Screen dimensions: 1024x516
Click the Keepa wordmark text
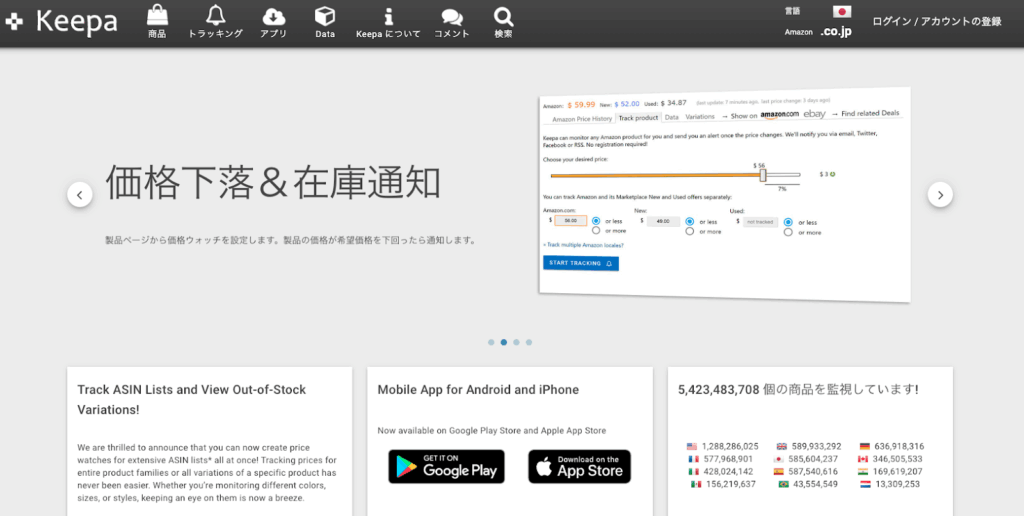76,22
